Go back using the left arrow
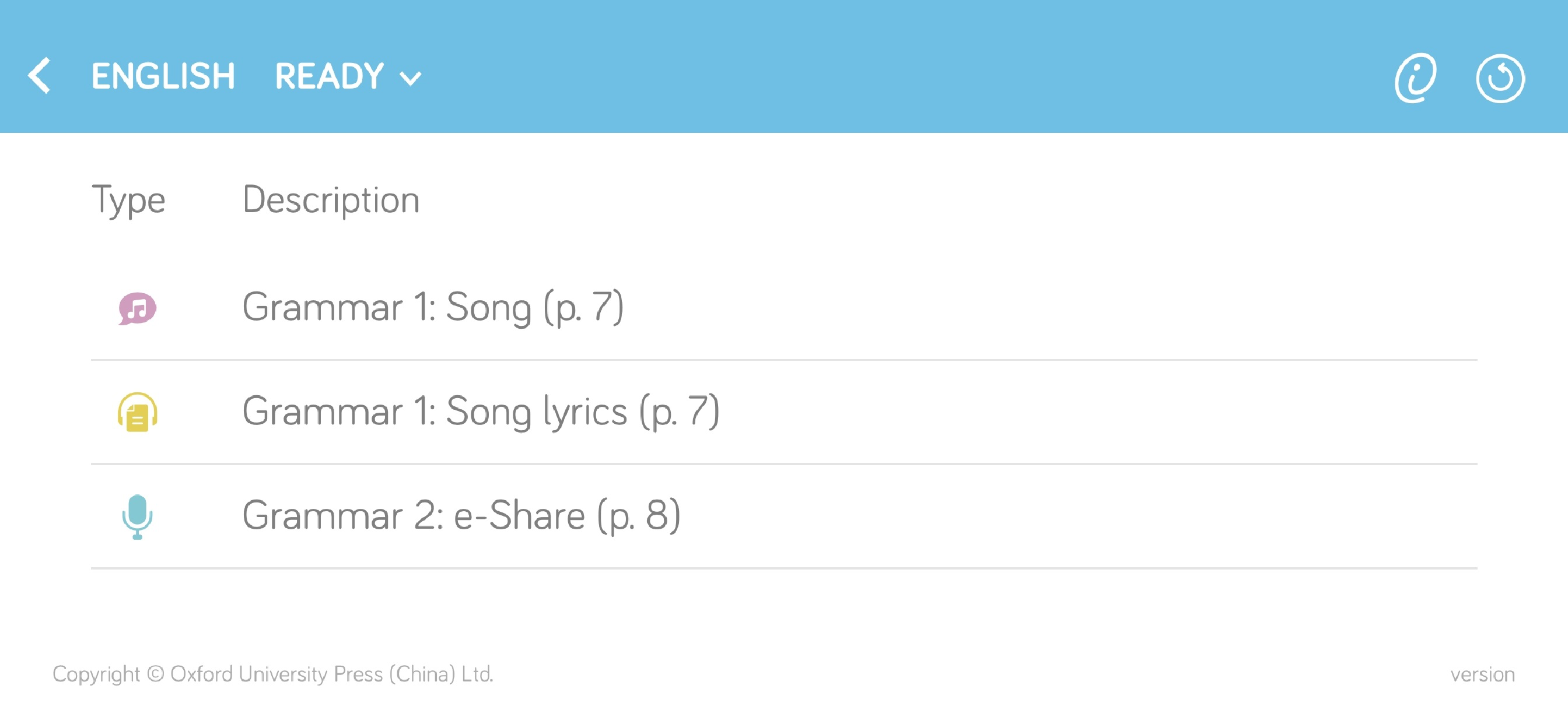This screenshot has height=724, width=1568. 40,76
